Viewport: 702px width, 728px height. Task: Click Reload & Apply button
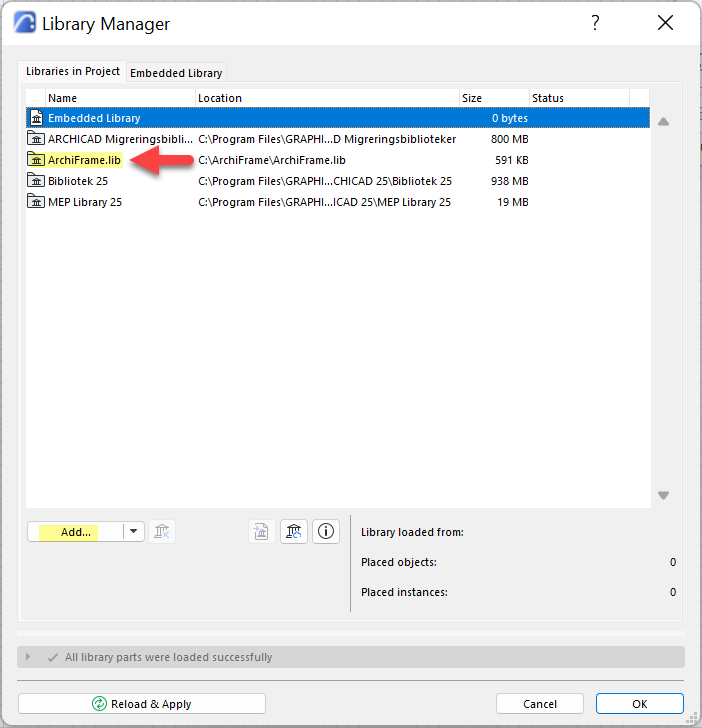click(x=142, y=704)
